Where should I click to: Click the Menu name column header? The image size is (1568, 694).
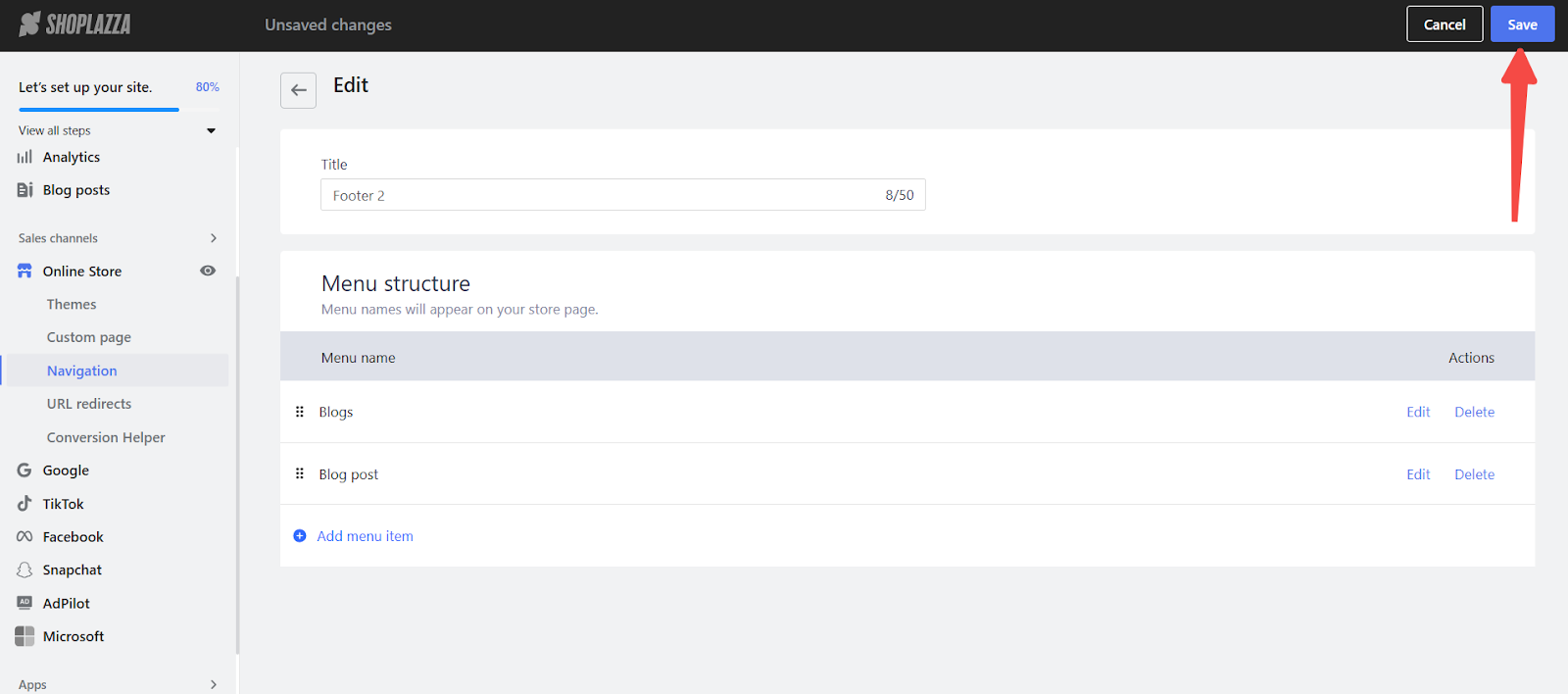(358, 358)
